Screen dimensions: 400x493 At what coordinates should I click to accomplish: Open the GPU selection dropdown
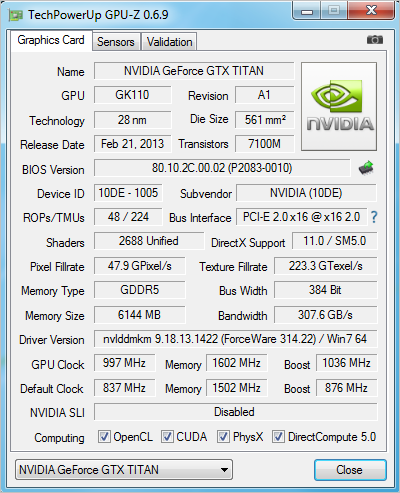[x=124, y=470]
